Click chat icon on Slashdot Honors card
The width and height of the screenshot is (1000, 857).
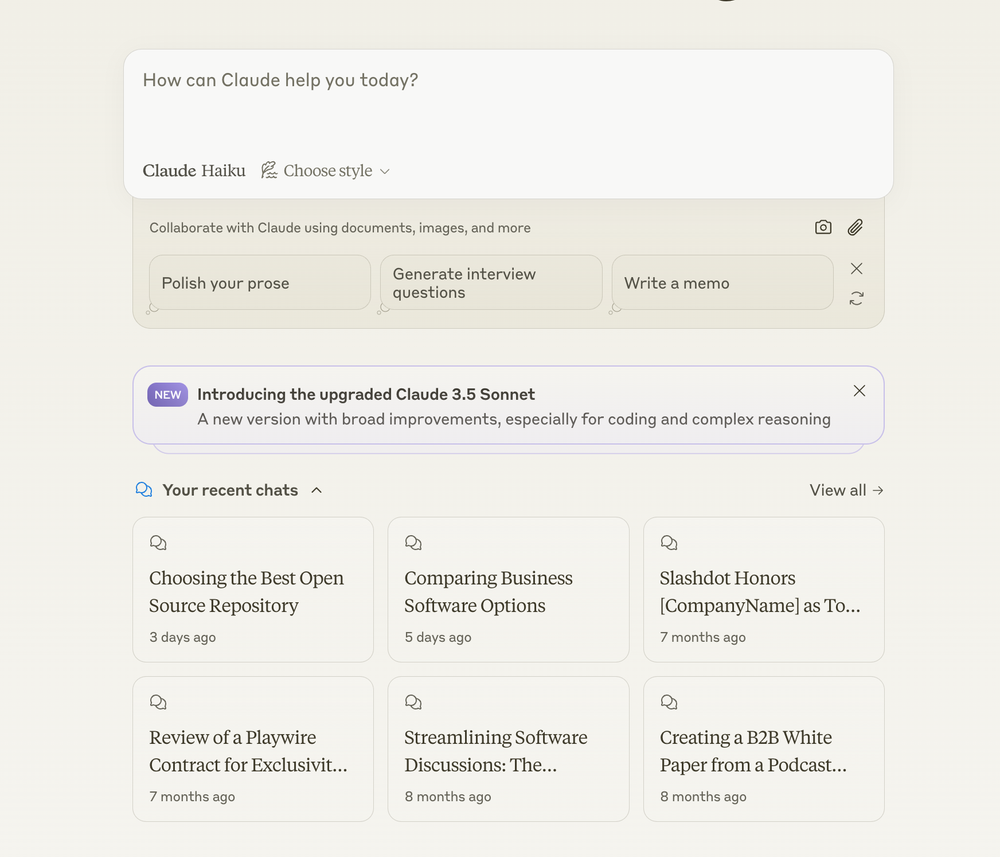click(x=669, y=543)
